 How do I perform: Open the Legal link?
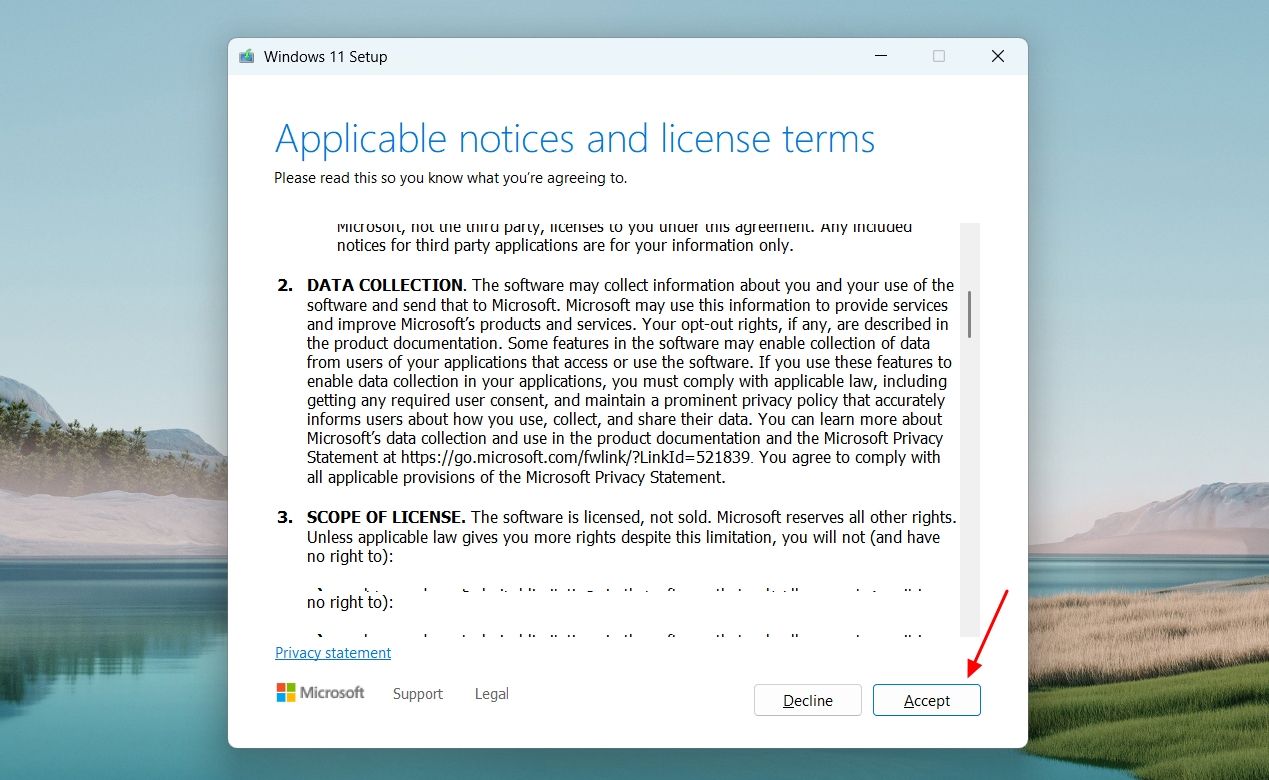[491, 694]
